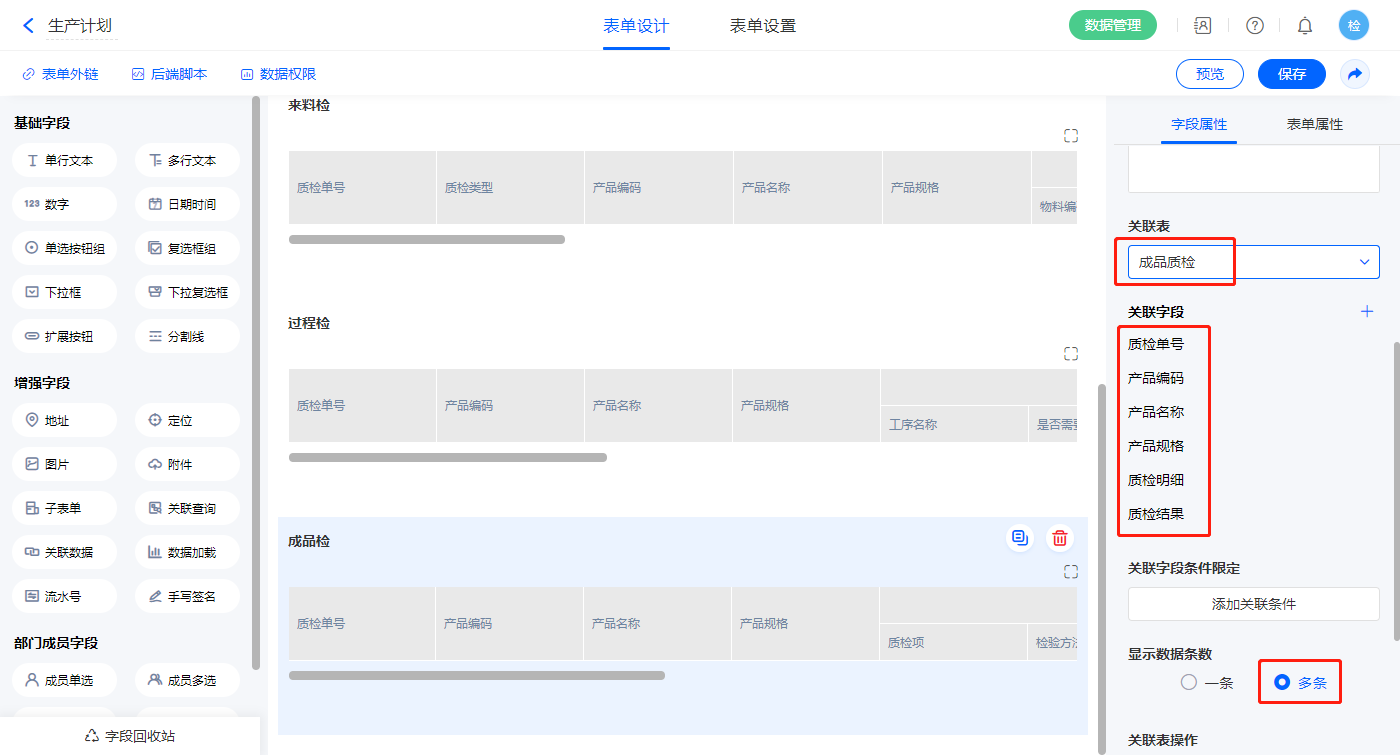The height and width of the screenshot is (755, 1400).
Task: Click the user avatar in top right
Action: [1354, 26]
